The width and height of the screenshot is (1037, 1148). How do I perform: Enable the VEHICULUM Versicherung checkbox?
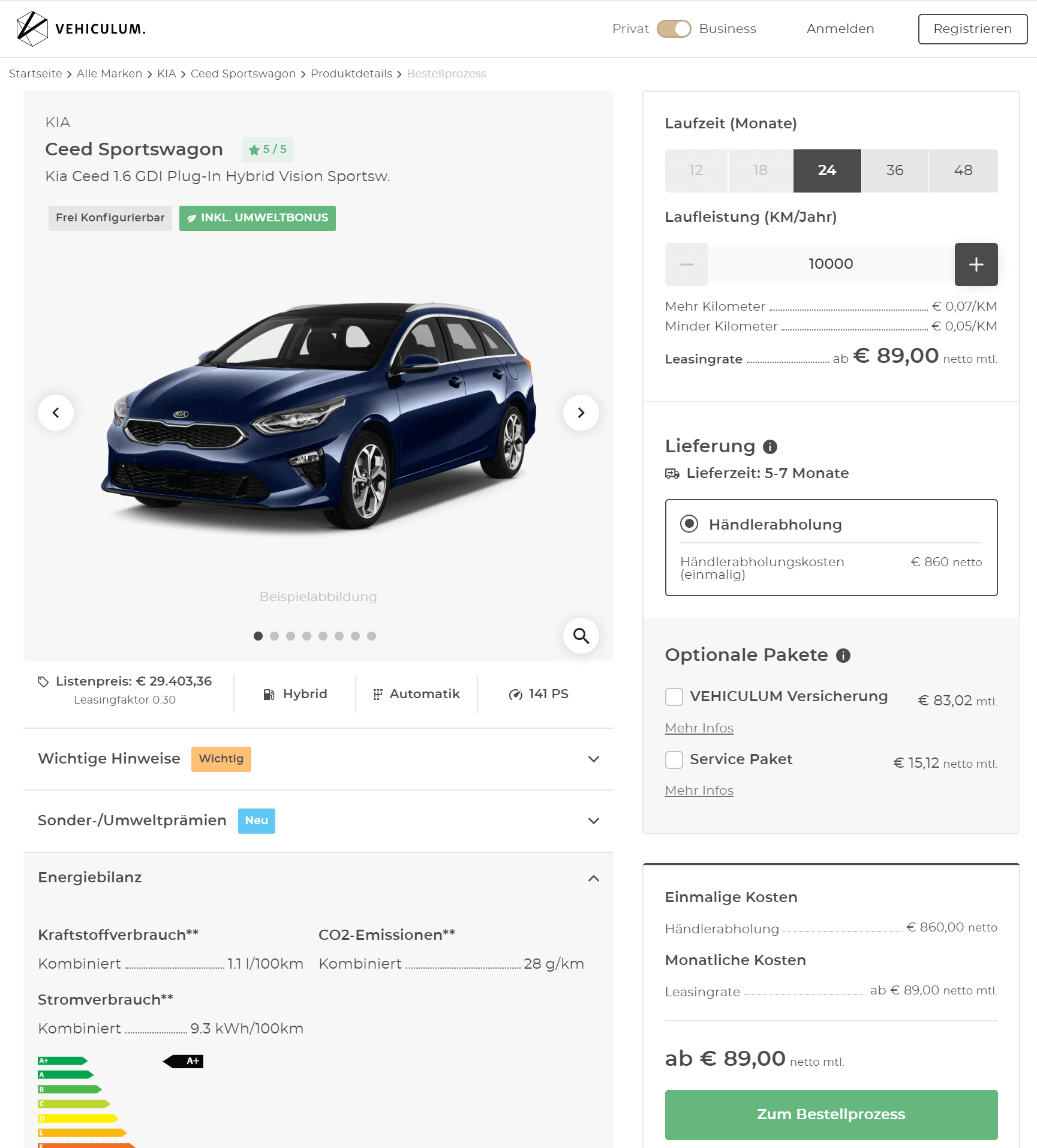click(x=674, y=697)
